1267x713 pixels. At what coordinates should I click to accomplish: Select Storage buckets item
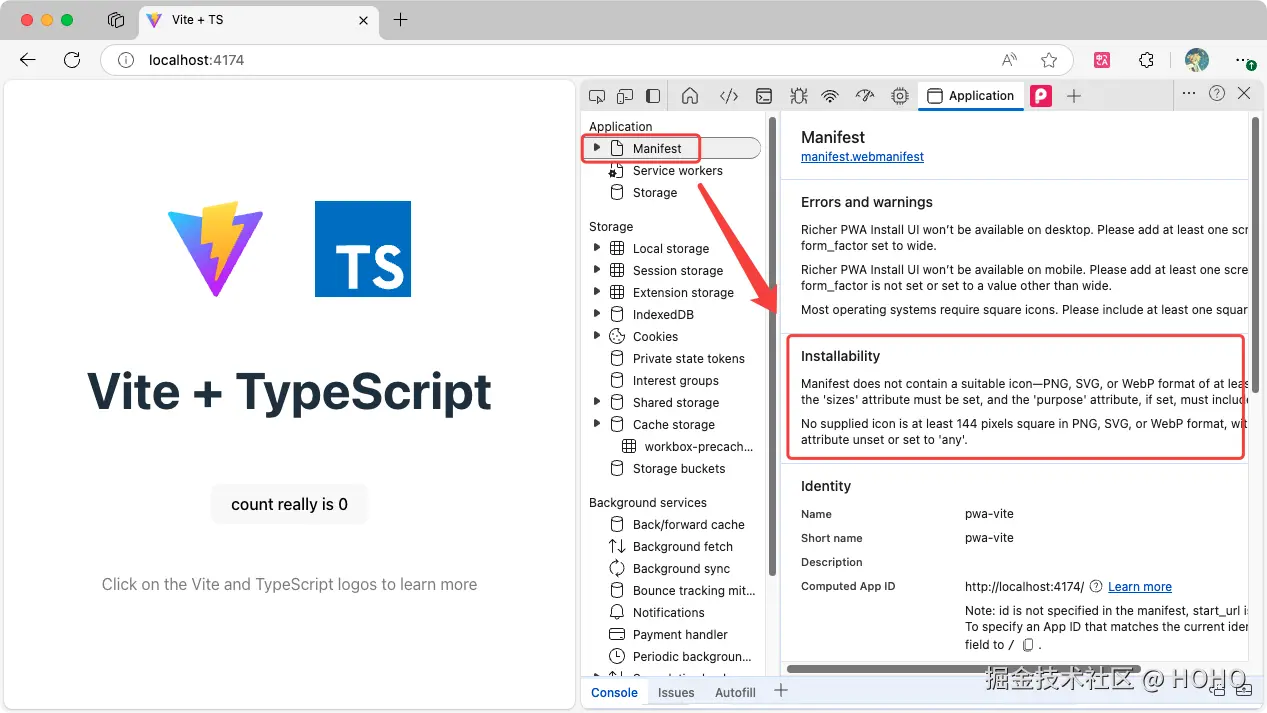pos(679,468)
